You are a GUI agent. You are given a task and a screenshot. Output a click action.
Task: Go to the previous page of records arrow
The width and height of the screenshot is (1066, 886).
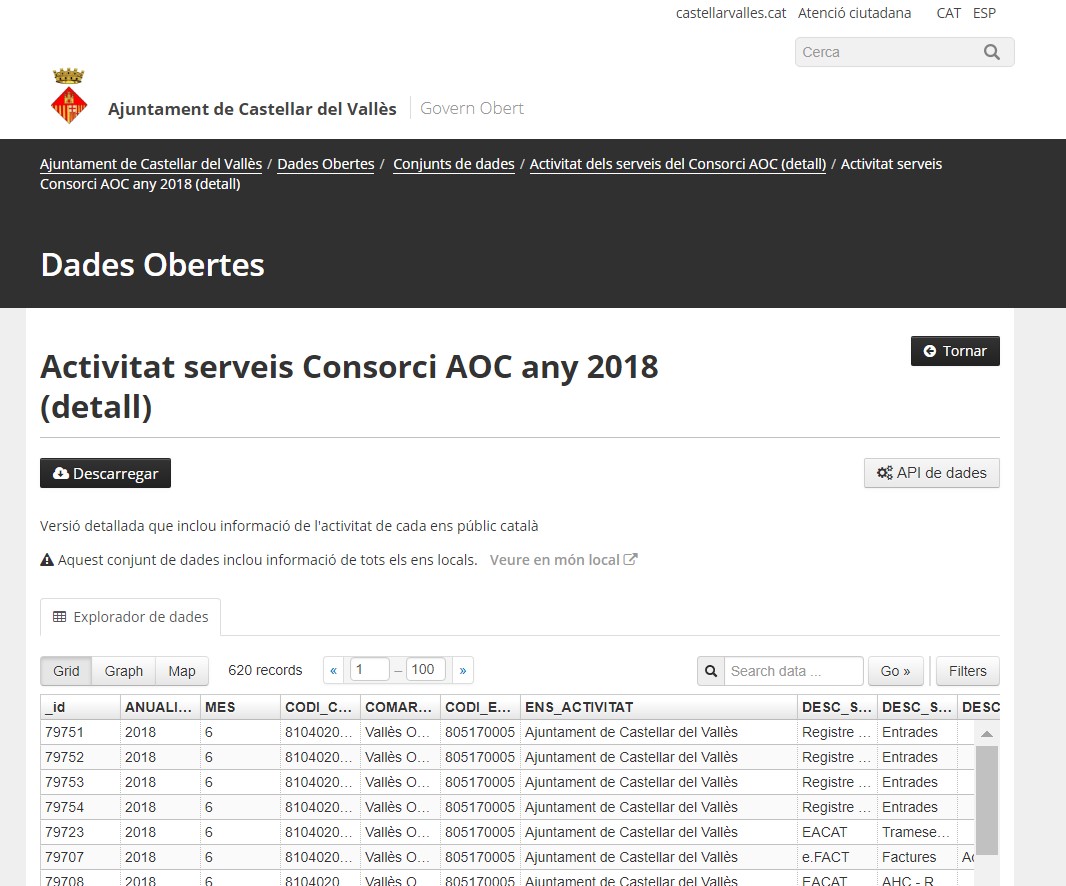click(x=334, y=670)
